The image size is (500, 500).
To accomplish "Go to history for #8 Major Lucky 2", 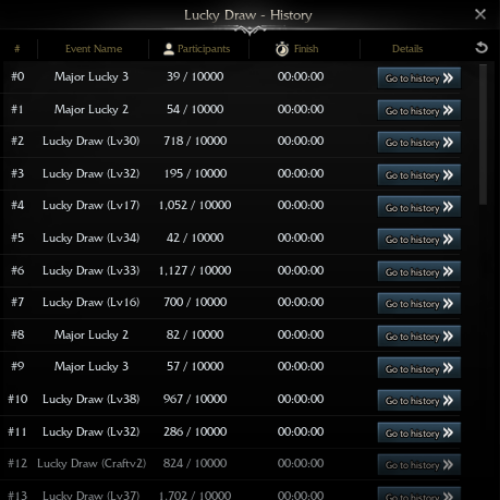I will click(x=419, y=336).
